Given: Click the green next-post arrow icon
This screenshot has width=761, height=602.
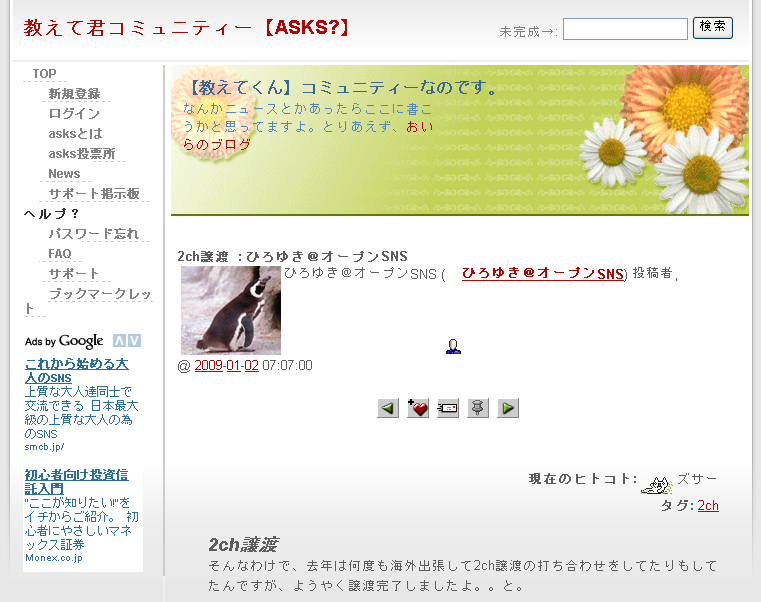Looking at the screenshot, I should pyautogui.click(x=508, y=408).
